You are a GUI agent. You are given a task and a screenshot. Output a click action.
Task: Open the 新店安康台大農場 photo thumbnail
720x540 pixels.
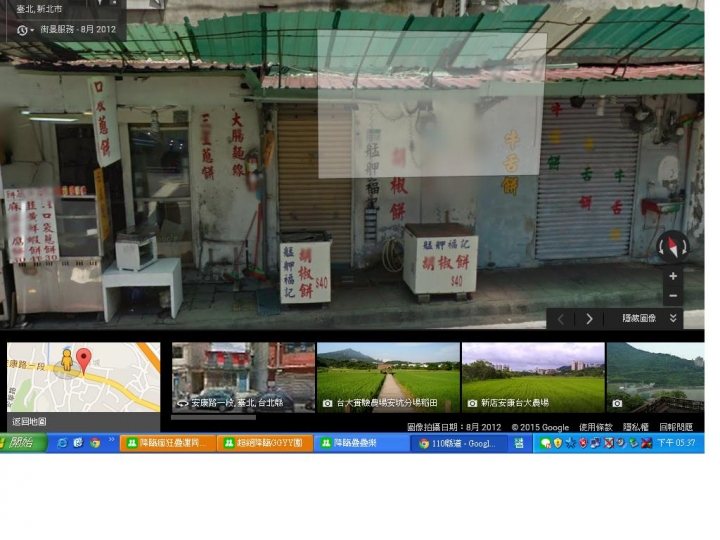pos(533,377)
